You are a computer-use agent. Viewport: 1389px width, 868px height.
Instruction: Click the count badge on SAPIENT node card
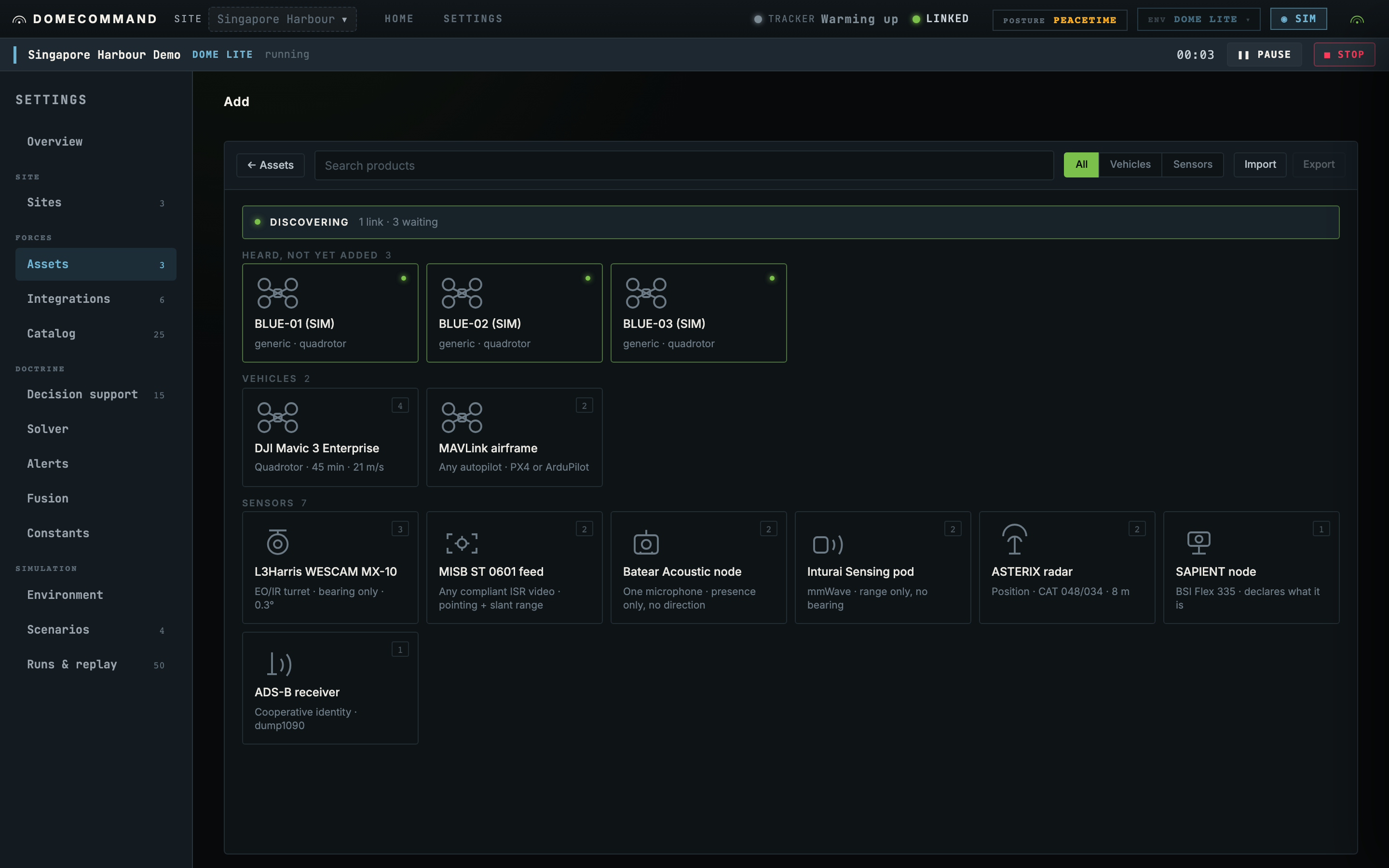(1321, 529)
